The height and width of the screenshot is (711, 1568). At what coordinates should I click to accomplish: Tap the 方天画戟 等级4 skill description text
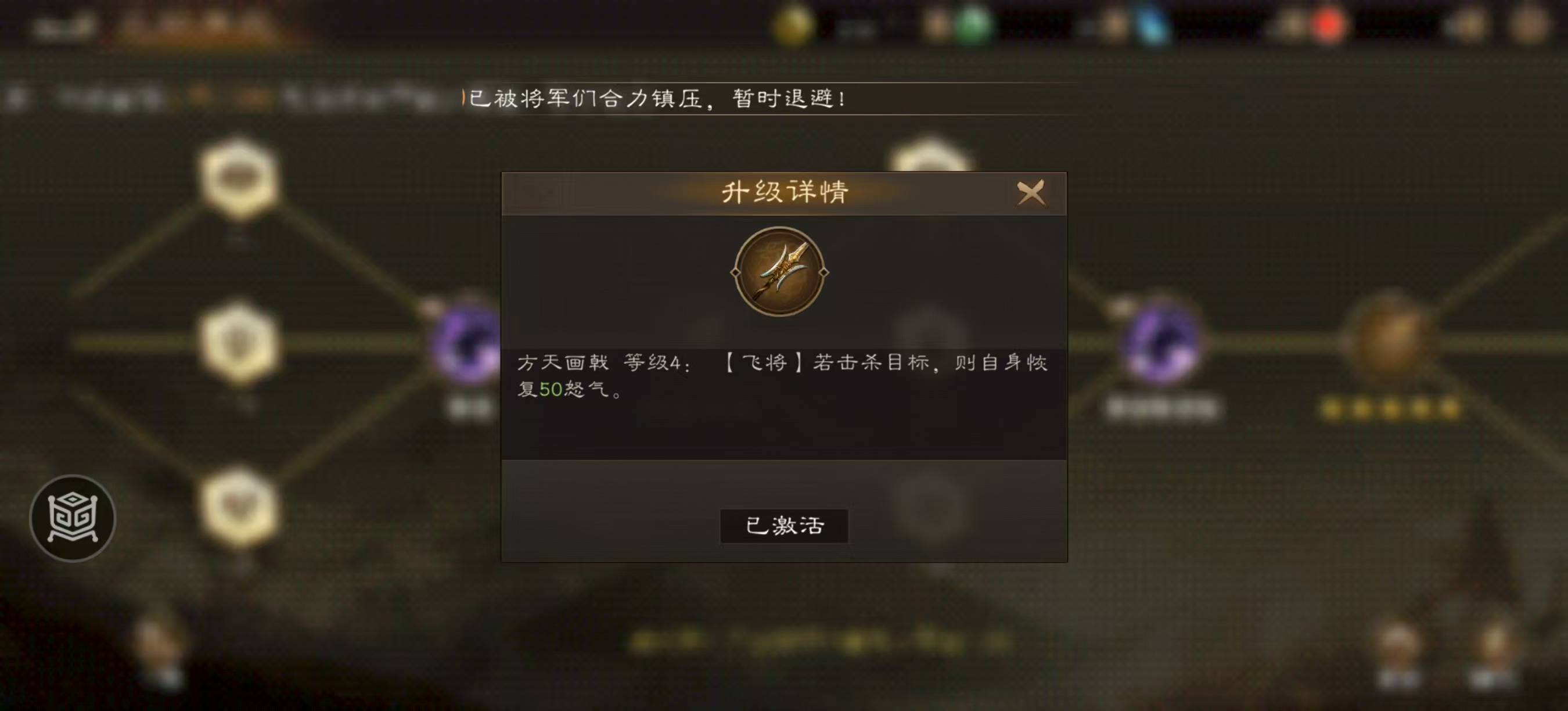(782, 376)
